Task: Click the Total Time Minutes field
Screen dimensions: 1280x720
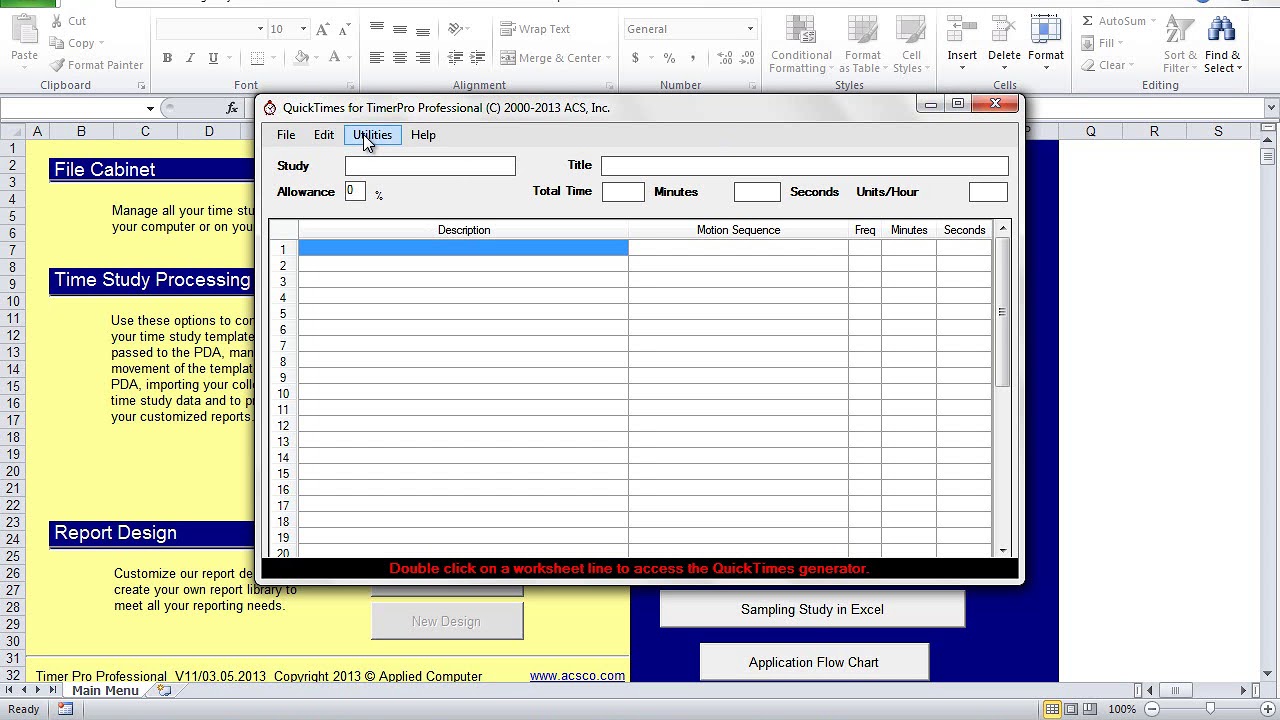Action: 623,192
